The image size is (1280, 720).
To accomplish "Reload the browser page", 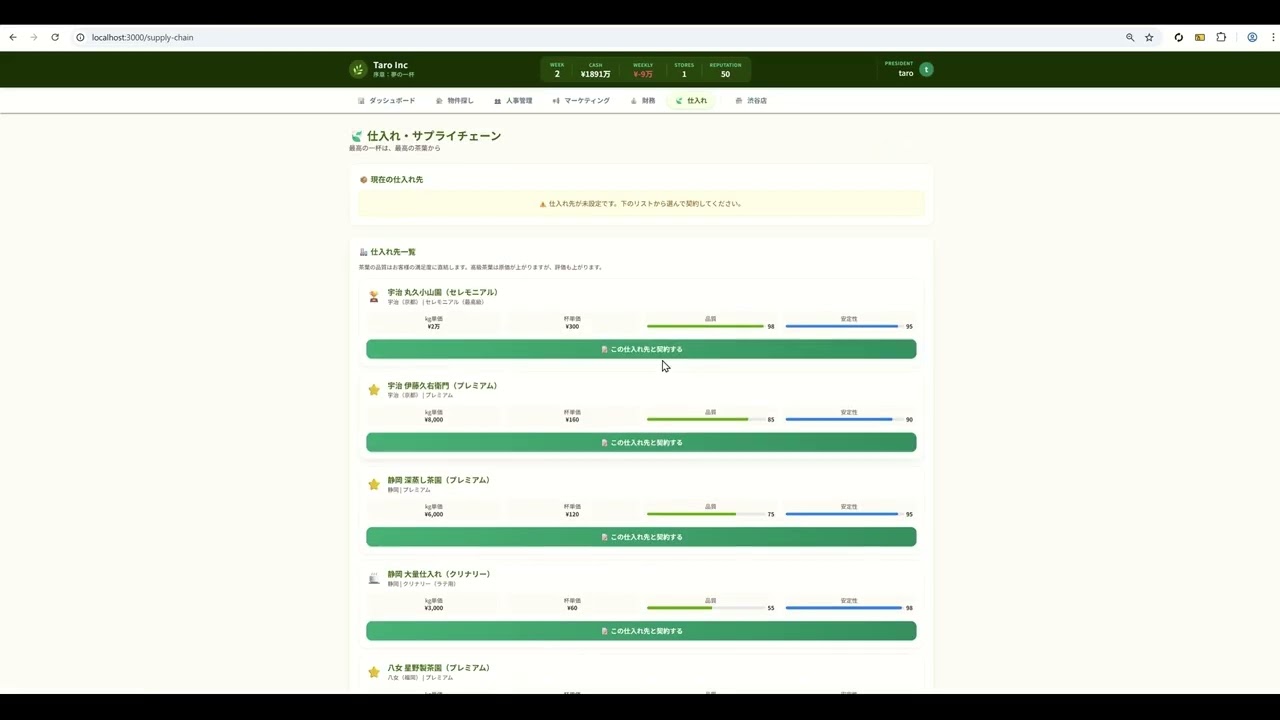I will (x=55, y=37).
